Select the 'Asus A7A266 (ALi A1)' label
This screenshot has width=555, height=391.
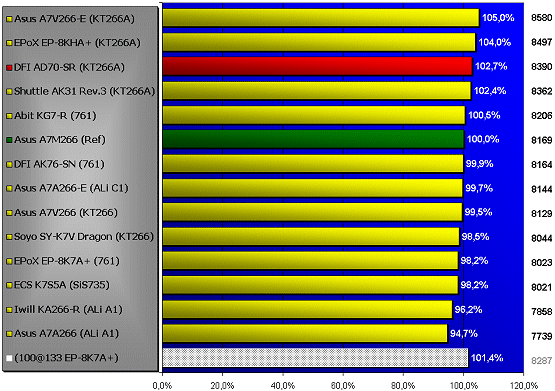coord(67,334)
